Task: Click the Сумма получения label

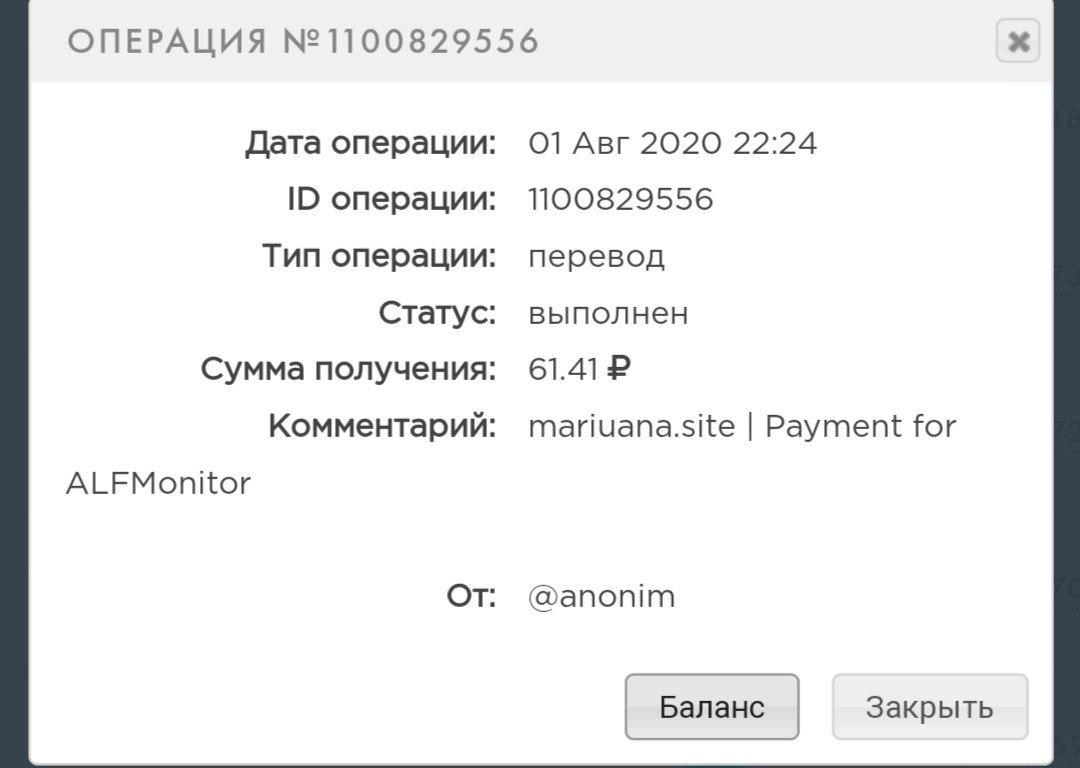Action: click(348, 370)
